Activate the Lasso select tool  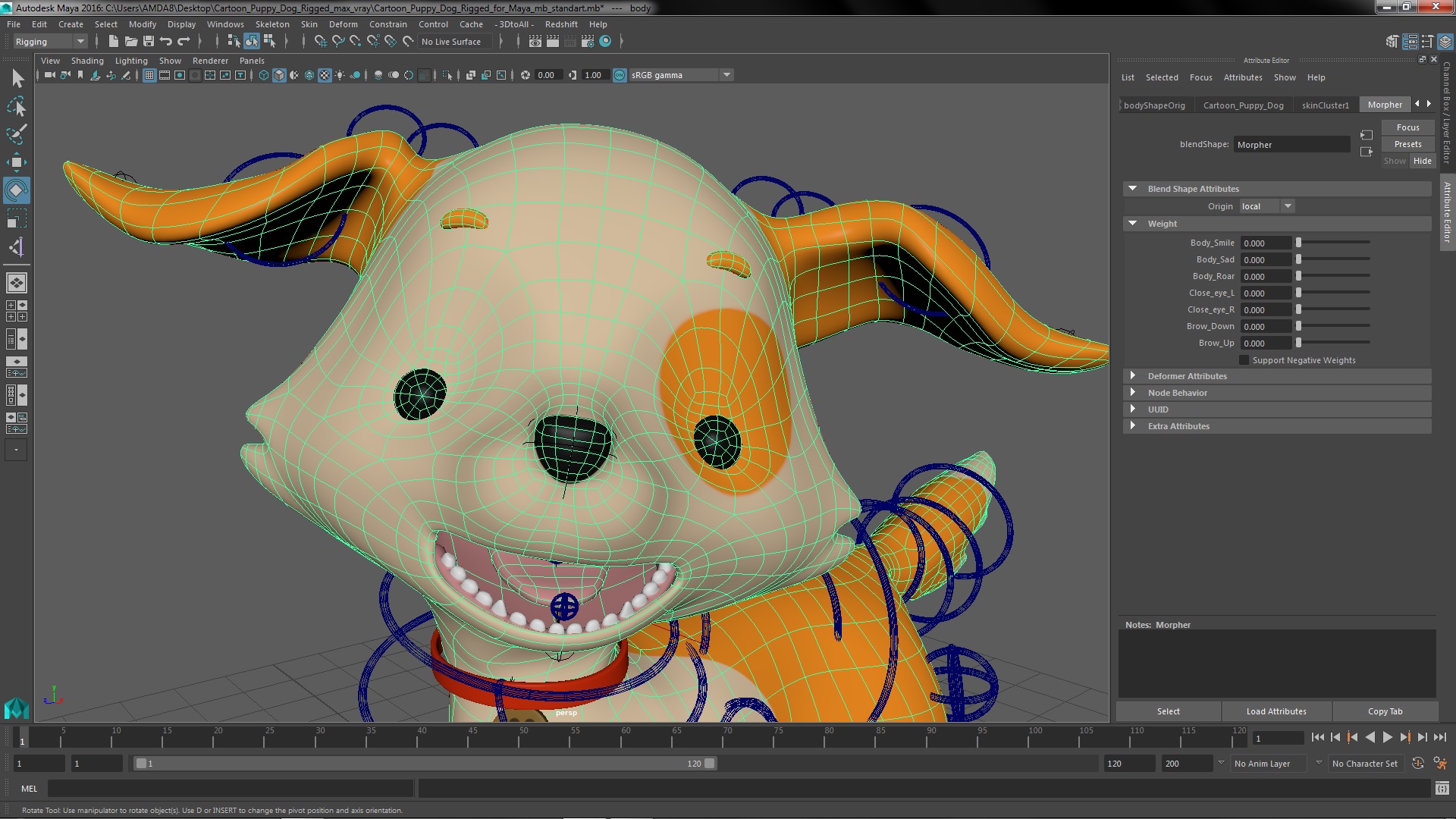coord(17,106)
